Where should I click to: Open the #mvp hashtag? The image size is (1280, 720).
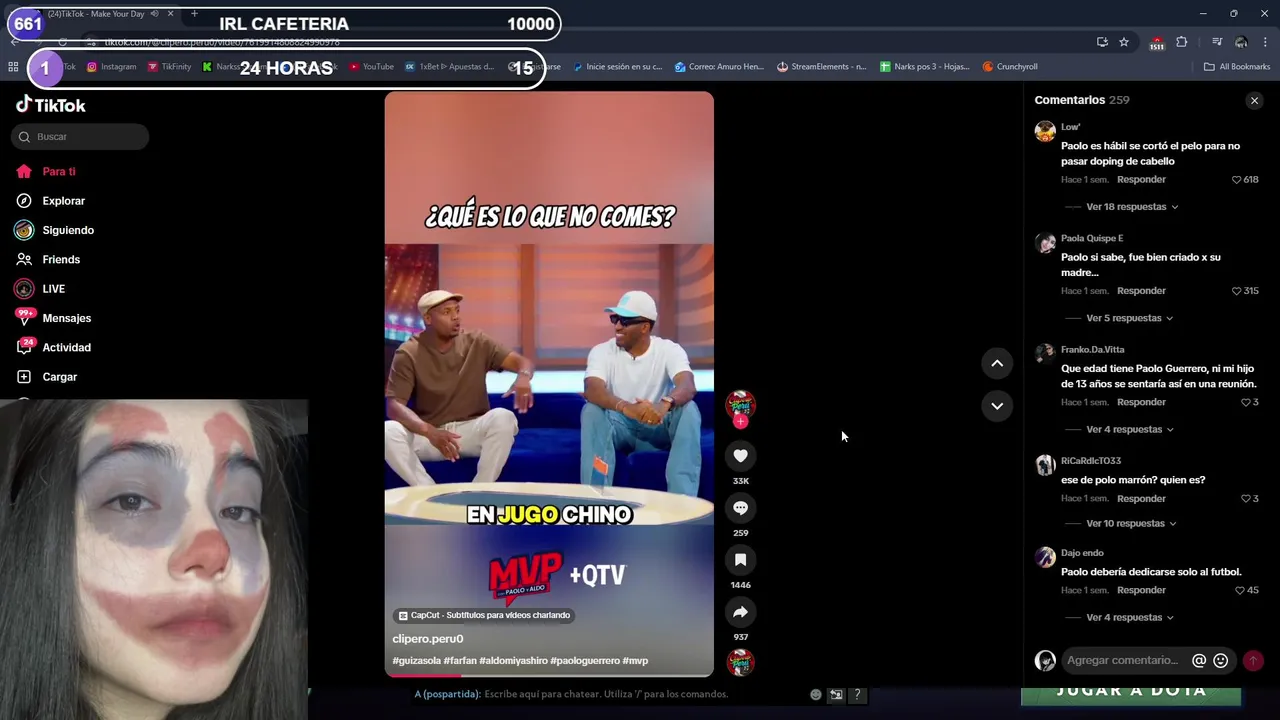[x=635, y=661]
